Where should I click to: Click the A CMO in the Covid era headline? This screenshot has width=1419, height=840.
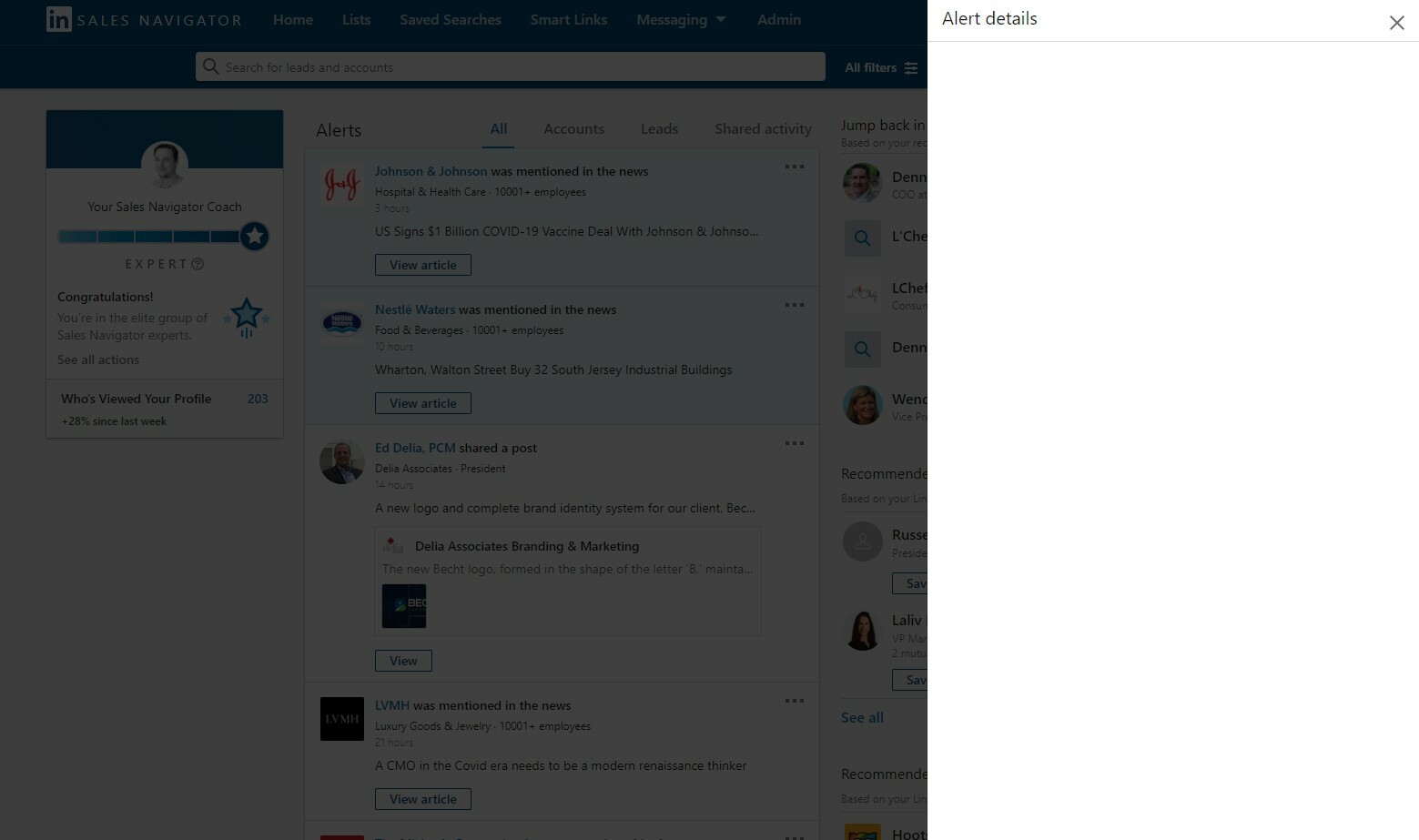coord(561,765)
